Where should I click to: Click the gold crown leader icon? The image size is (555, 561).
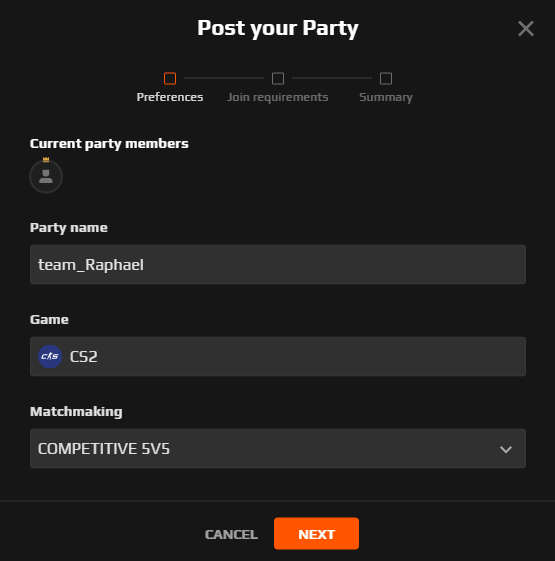[46, 160]
